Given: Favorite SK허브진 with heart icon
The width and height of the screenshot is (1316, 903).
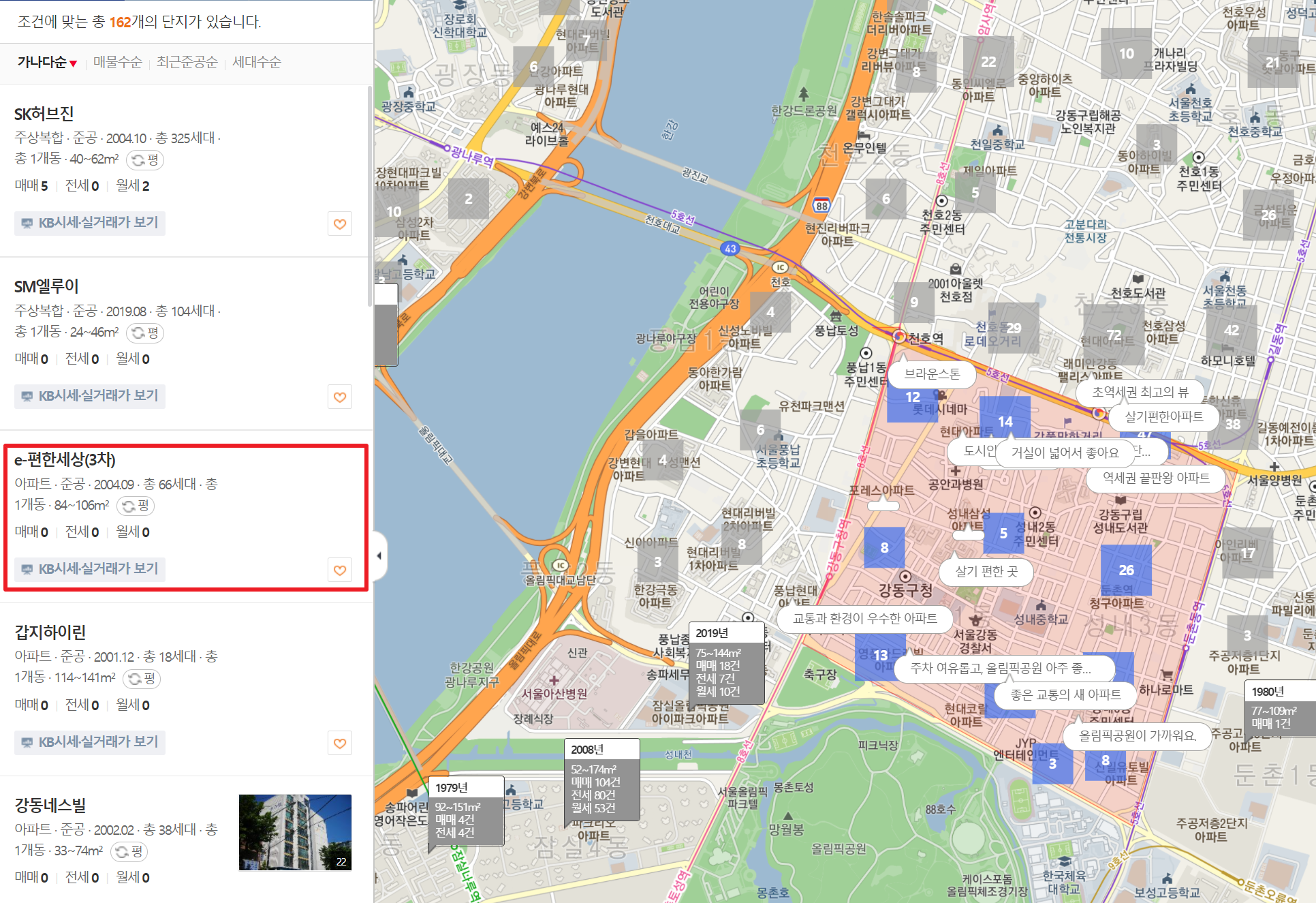Looking at the screenshot, I should tap(340, 224).
